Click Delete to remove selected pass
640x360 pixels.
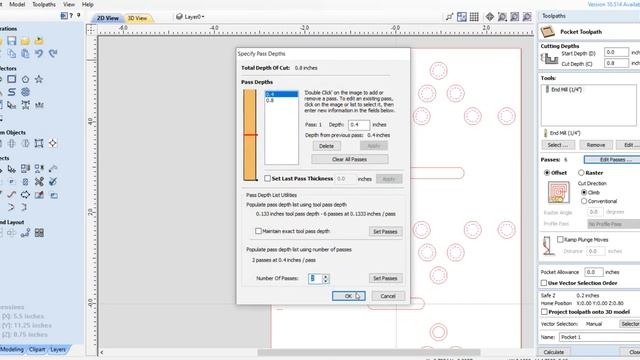327,146
